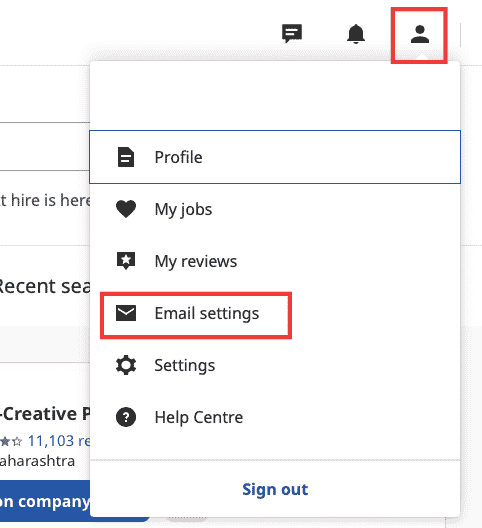482x528 pixels.
Task: Select My jobs in the menu
Action: point(275,209)
